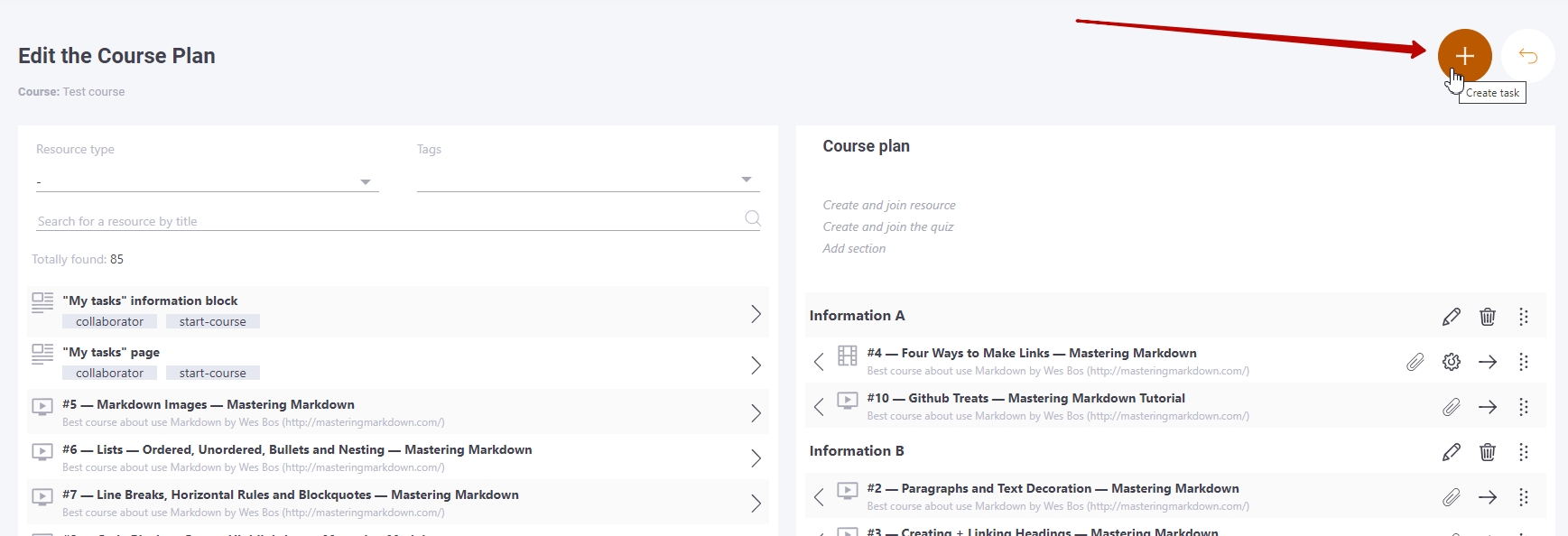
Task: Add #5 Markdown Images with its right chevron
Action: click(756, 412)
